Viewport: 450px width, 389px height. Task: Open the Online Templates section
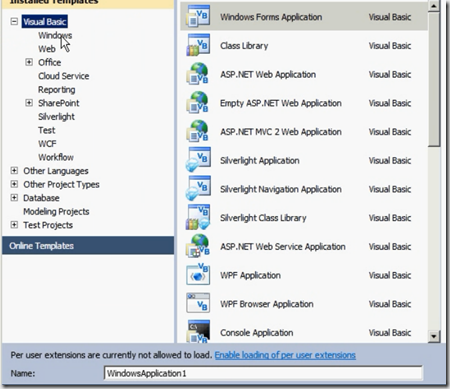coord(88,246)
